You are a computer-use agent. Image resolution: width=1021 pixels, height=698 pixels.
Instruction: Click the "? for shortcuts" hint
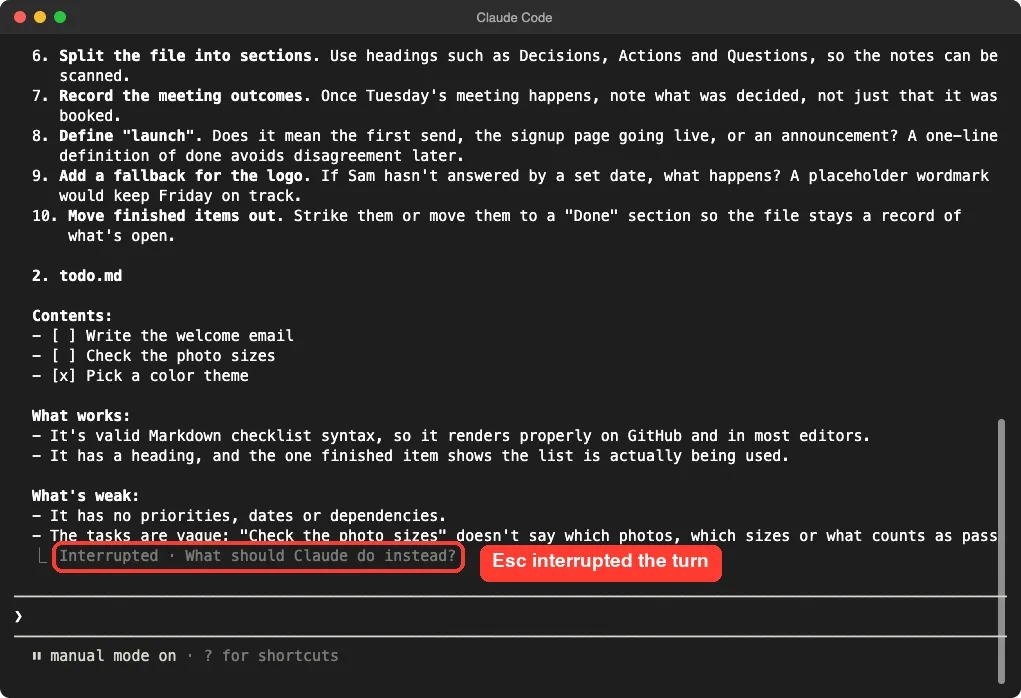pos(271,656)
